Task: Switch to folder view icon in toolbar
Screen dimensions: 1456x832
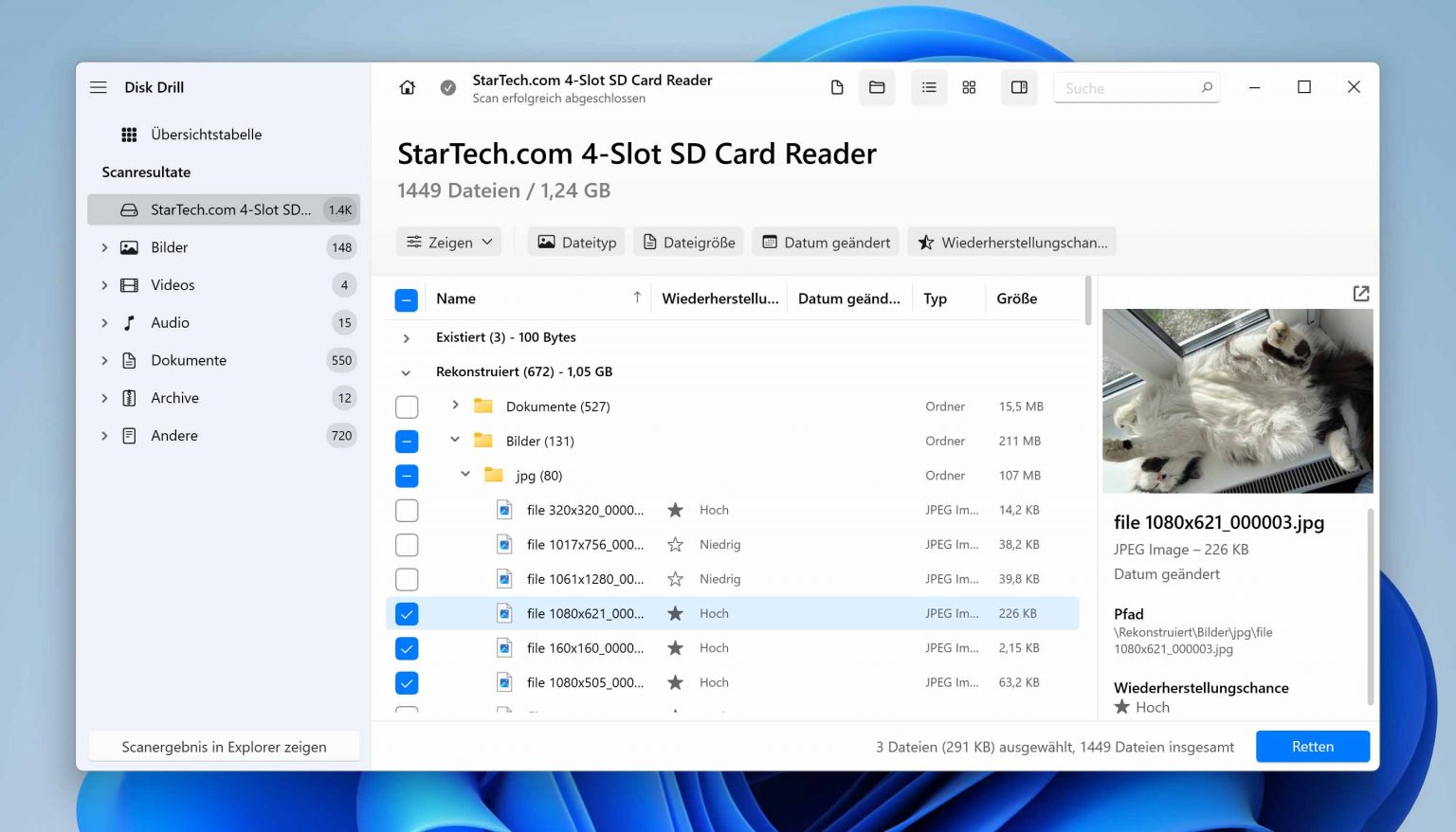Action: [877, 87]
